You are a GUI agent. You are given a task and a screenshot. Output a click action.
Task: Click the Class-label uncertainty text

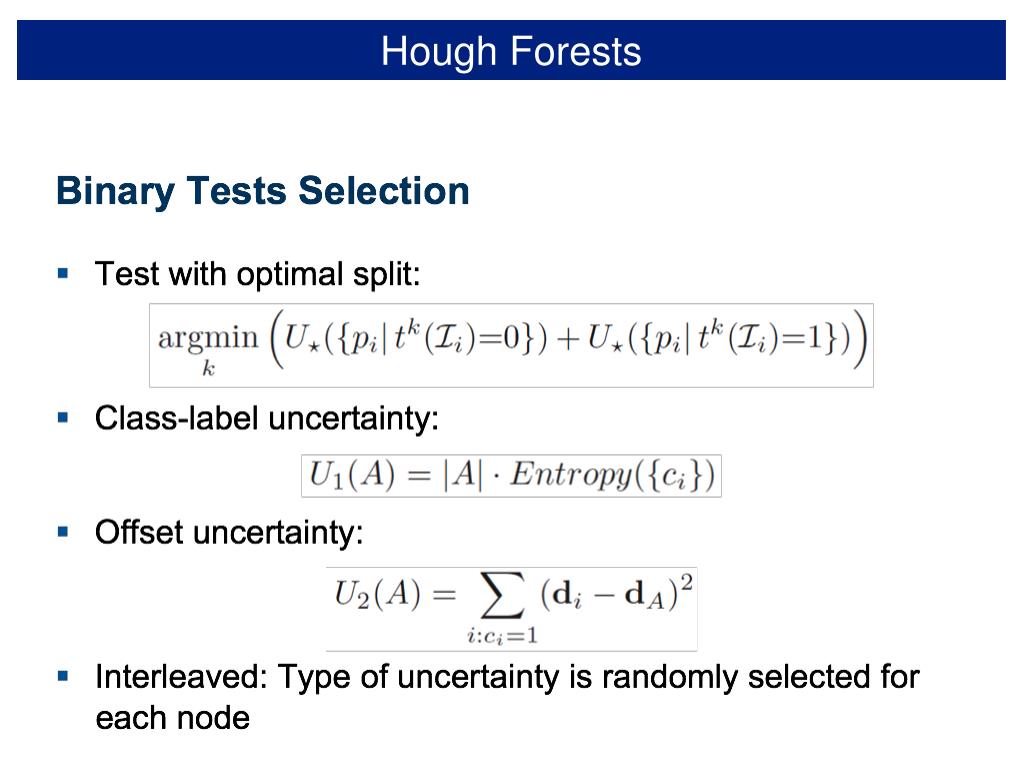pos(266,419)
